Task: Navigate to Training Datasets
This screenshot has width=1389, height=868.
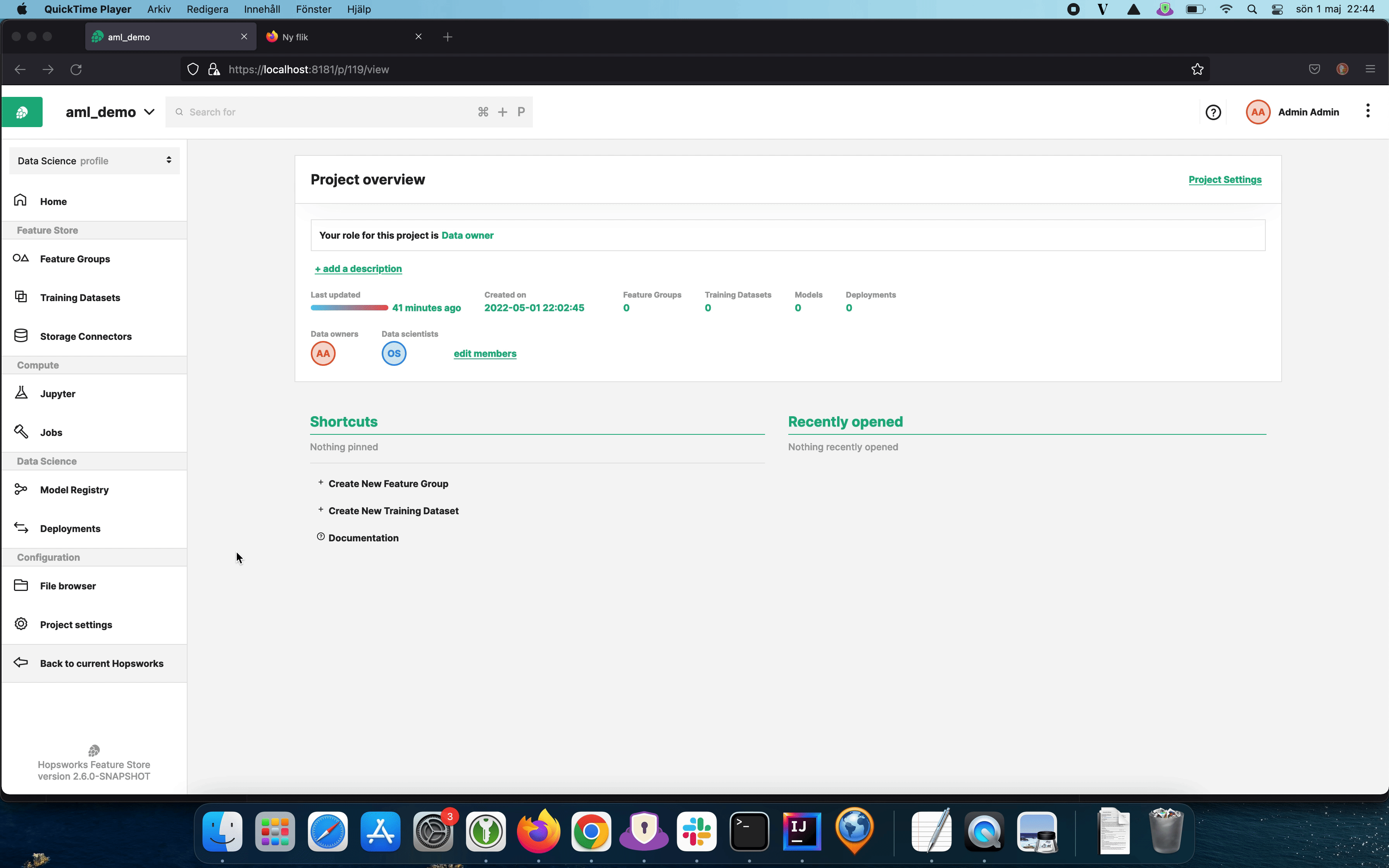Action: click(x=80, y=297)
